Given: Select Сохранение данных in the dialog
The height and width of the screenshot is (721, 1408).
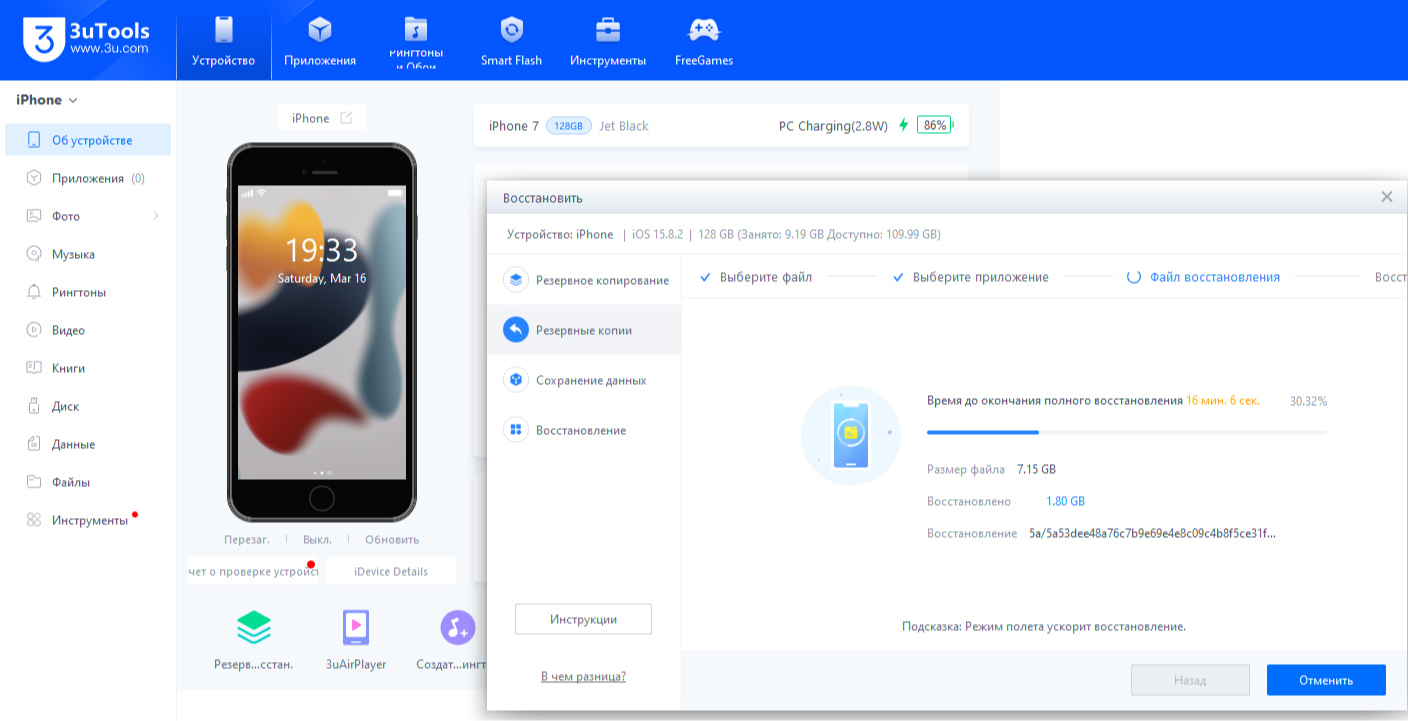Looking at the screenshot, I should coord(585,380).
